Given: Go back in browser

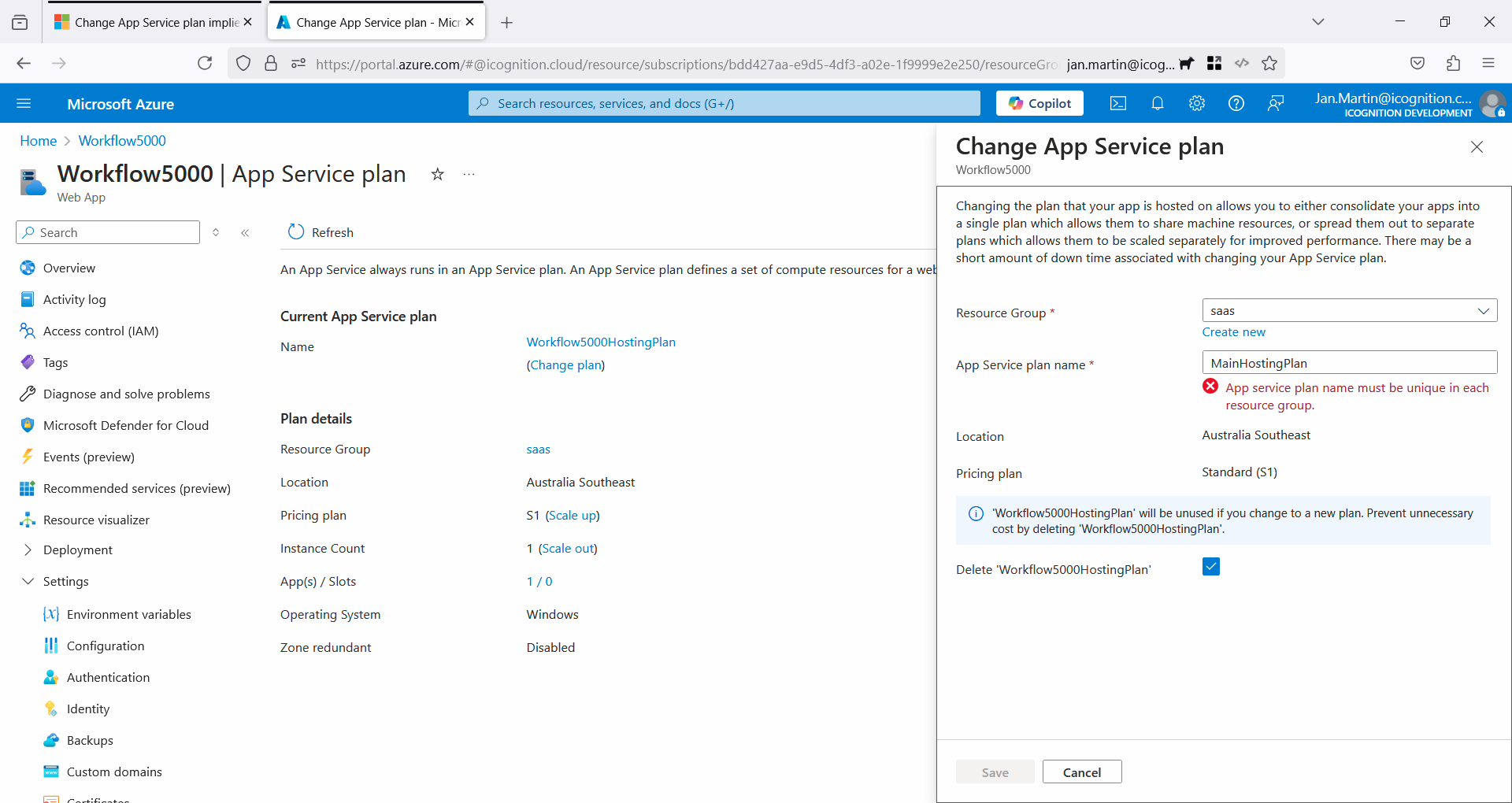Looking at the screenshot, I should pos(24,63).
